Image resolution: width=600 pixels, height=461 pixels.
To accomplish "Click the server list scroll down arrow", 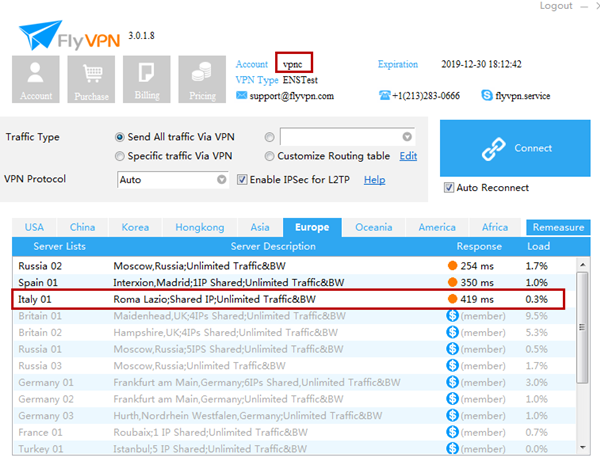I will coord(582,447).
